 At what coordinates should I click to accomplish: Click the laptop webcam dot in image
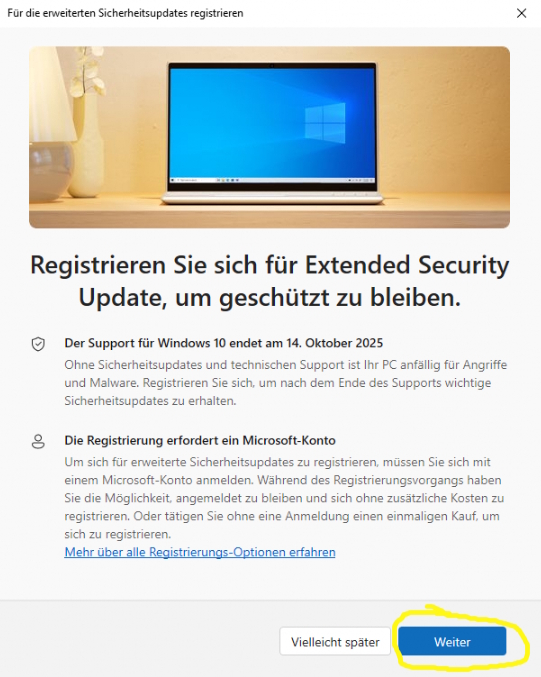(272, 66)
